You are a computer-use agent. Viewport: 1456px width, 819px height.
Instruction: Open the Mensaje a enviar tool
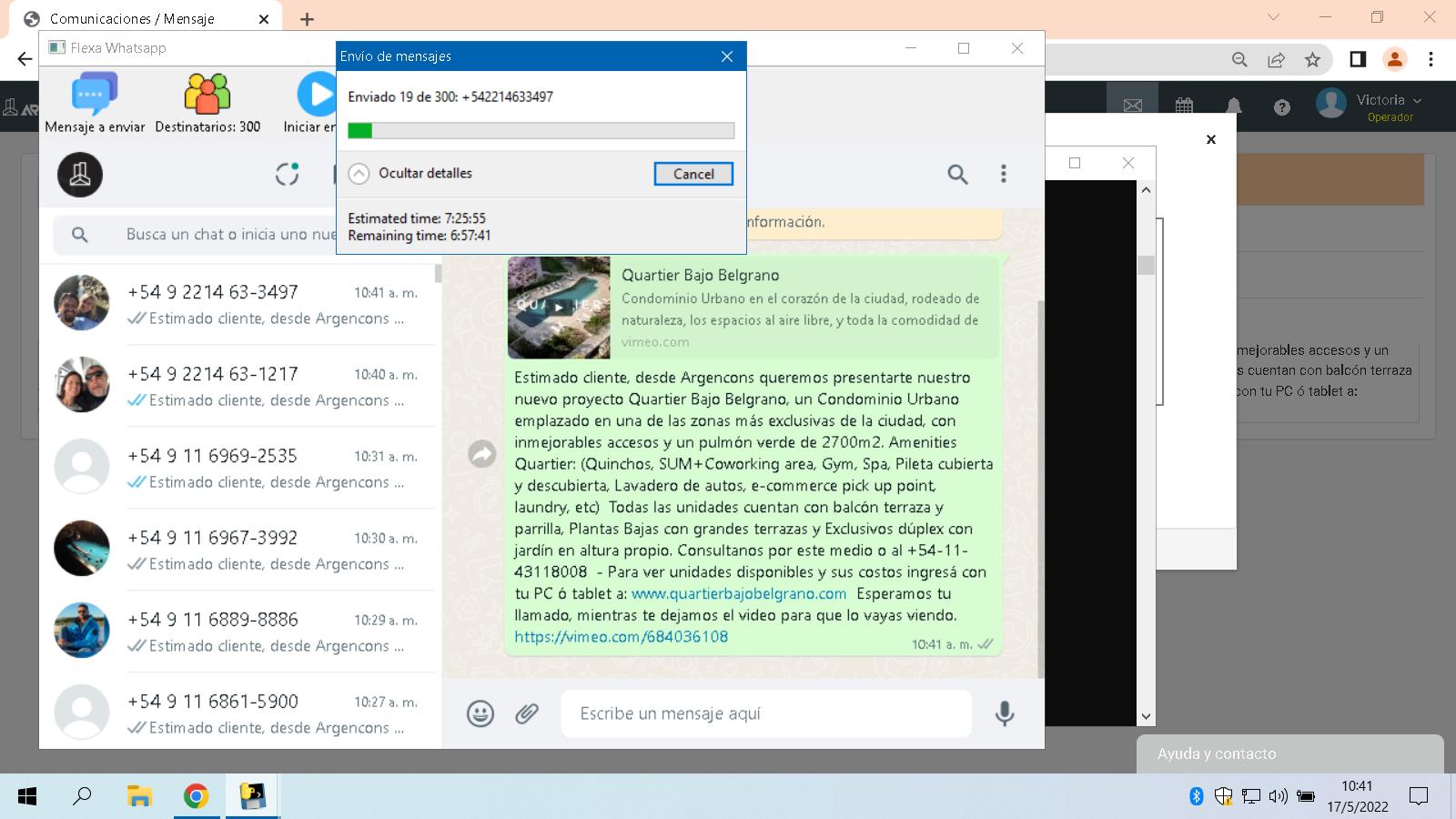(95, 104)
